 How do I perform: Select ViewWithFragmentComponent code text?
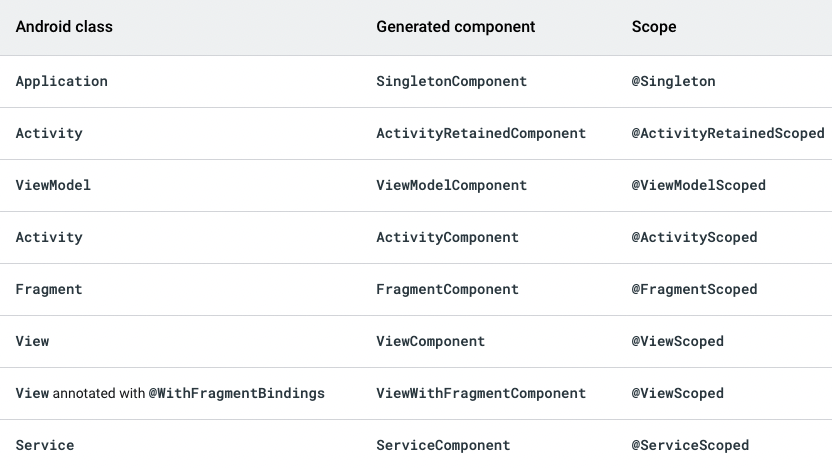tap(481, 393)
